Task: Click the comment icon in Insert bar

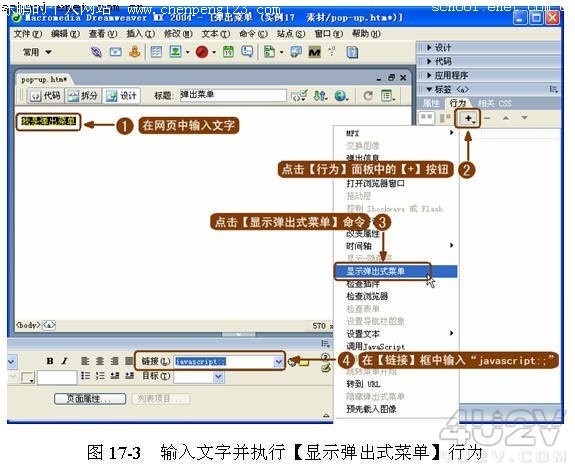Action: click(247, 52)
